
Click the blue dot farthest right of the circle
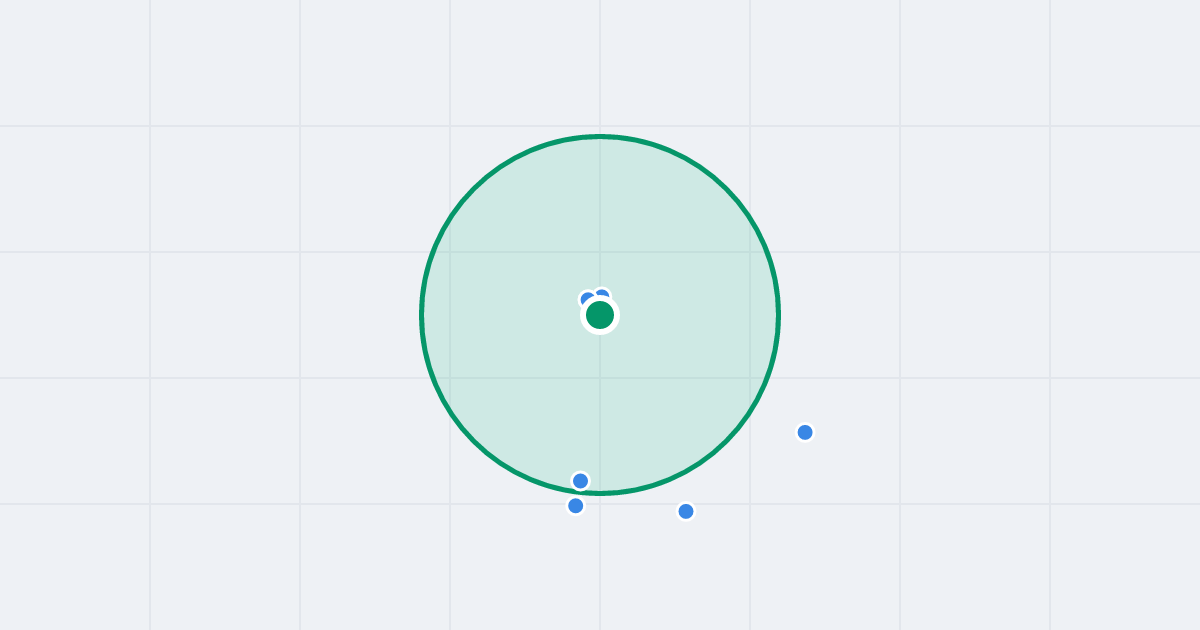click(805, 432)
